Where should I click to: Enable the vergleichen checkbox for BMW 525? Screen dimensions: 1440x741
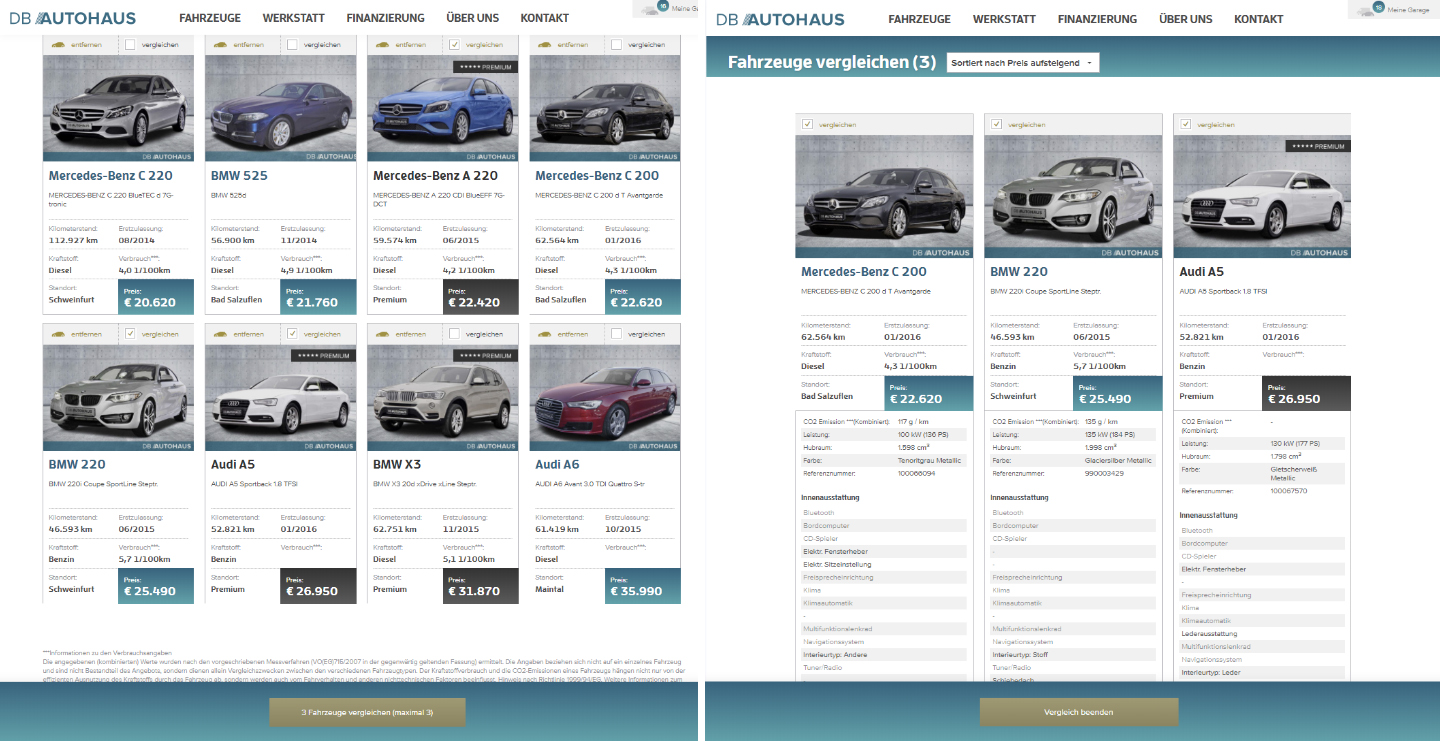tap(292, 45)
